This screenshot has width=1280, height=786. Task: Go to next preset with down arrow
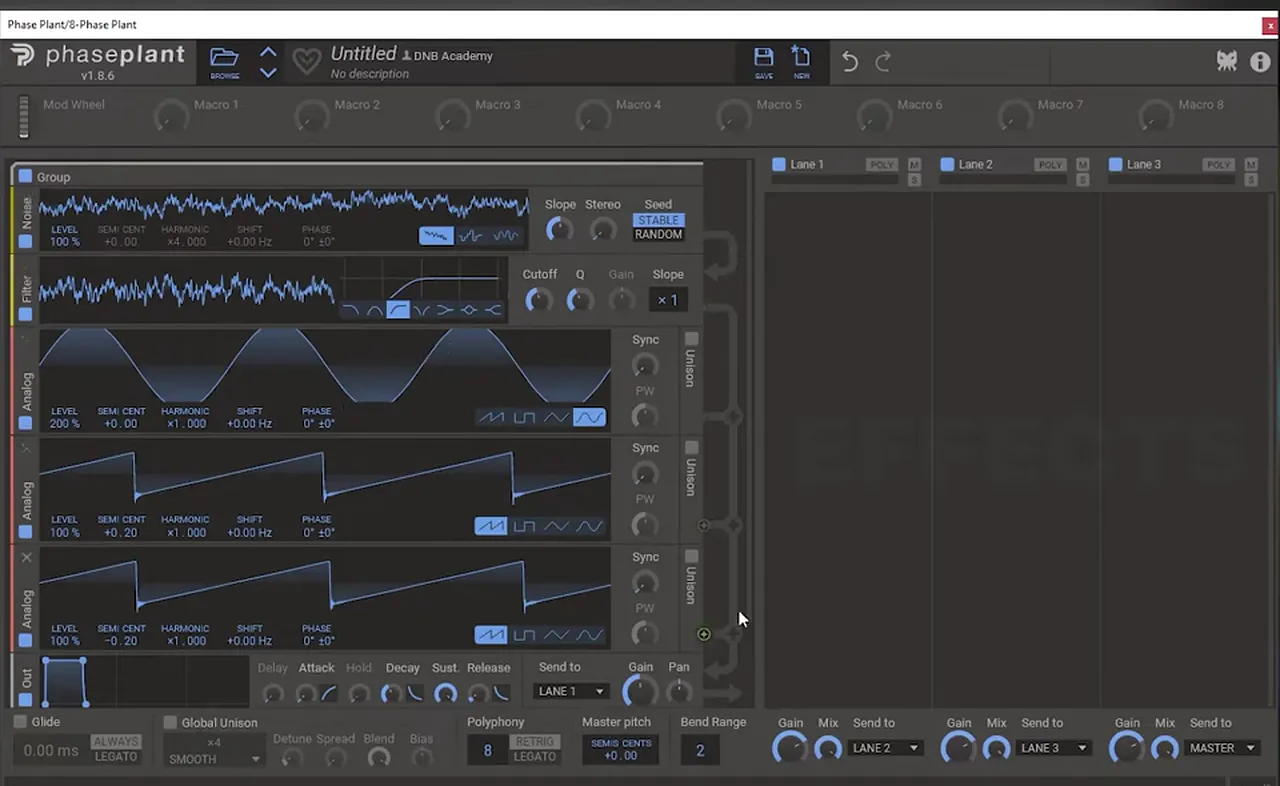tap(268, 72)
